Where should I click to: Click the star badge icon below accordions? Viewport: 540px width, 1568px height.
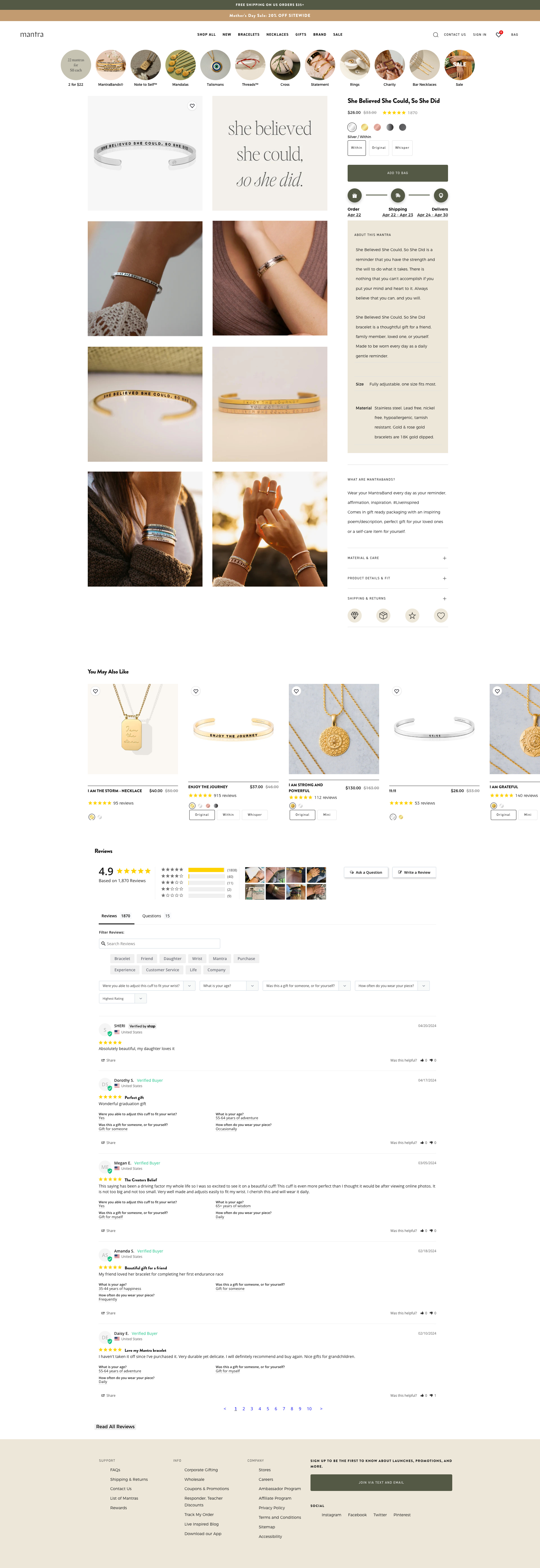tap(412, 615)
